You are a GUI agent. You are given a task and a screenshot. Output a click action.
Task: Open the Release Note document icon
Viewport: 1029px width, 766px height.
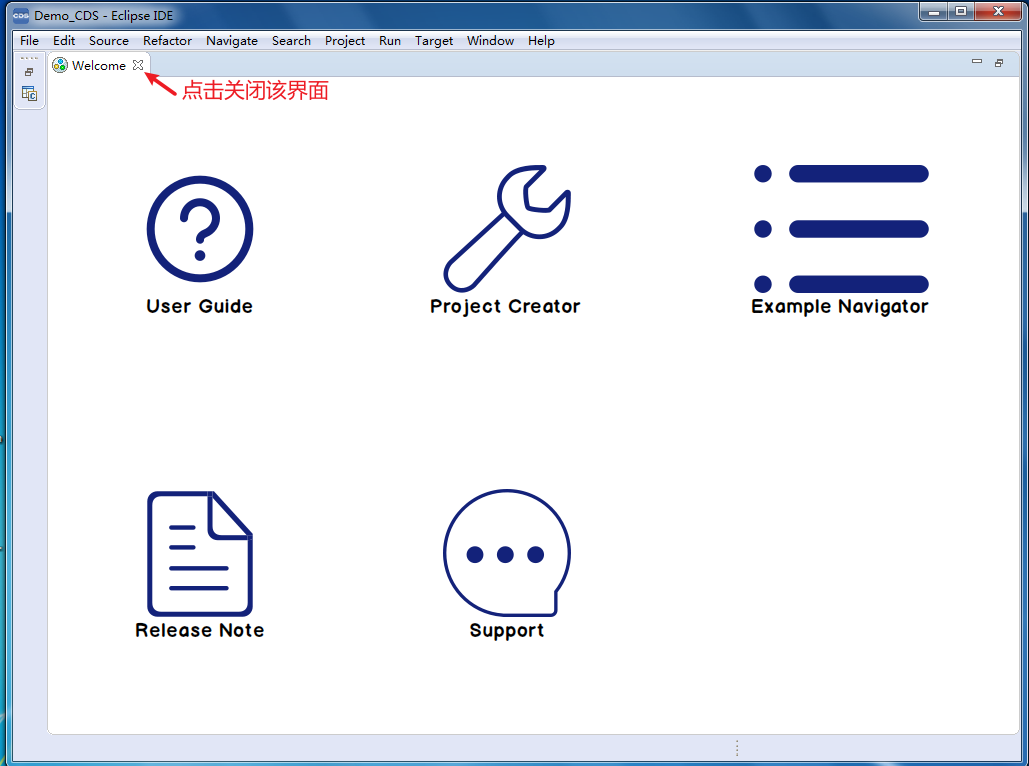click(200, 553)
